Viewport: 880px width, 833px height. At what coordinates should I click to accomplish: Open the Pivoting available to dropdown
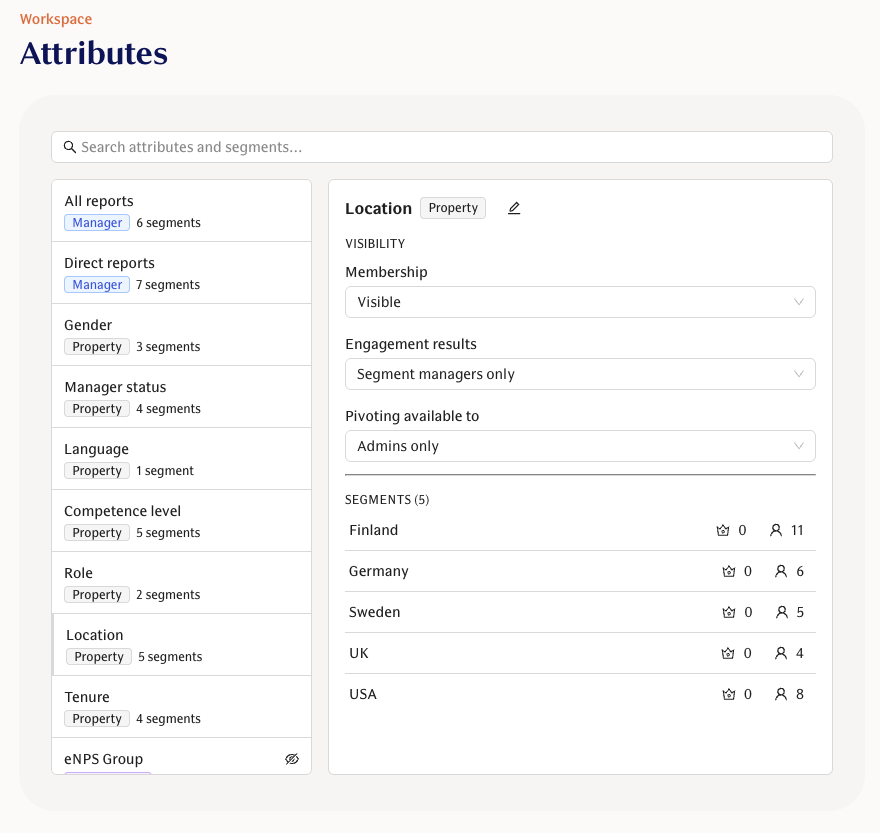click(580, 446)
